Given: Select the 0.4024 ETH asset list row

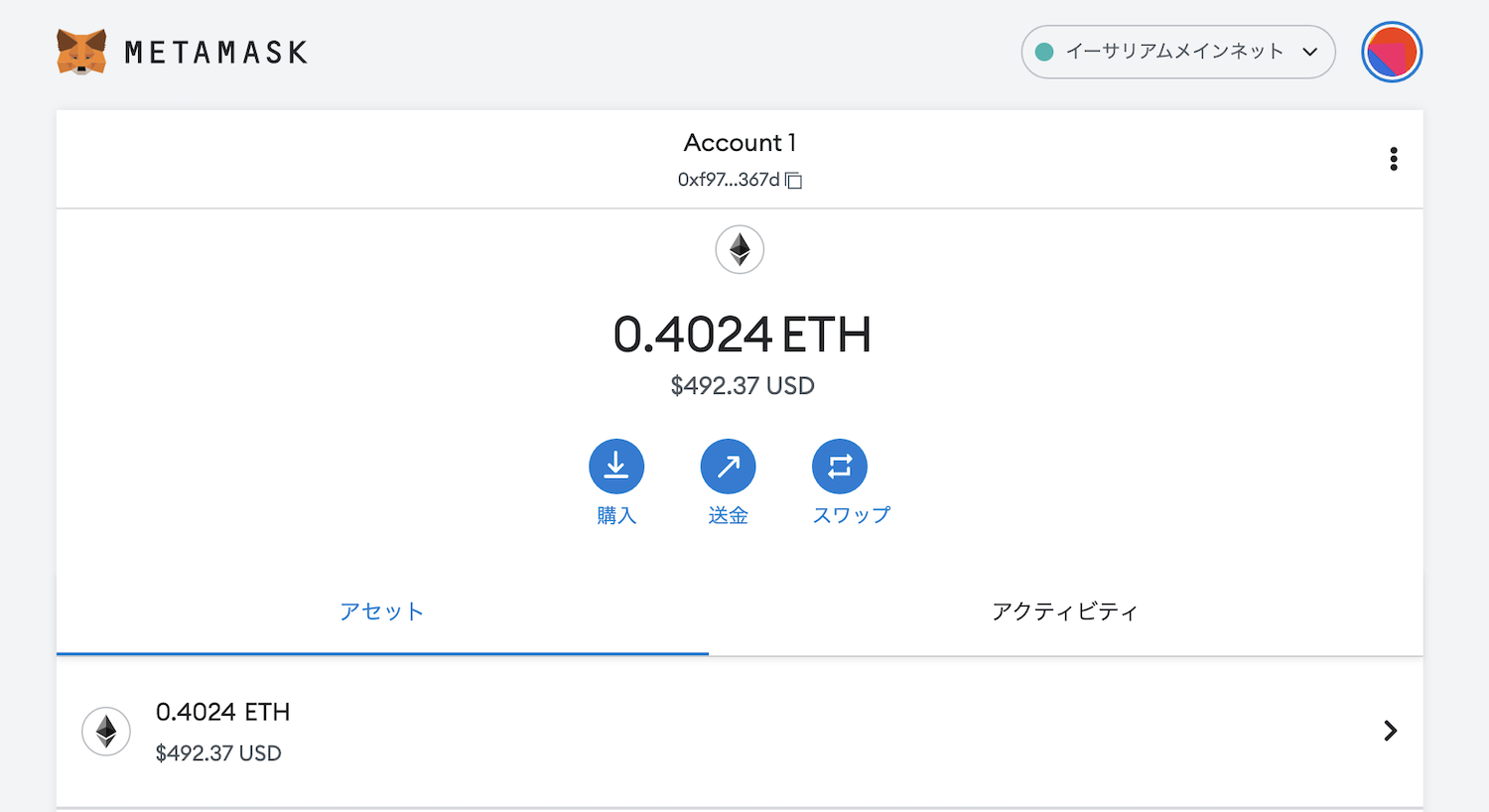Looking at the screenshot, I should pos(740,732).
